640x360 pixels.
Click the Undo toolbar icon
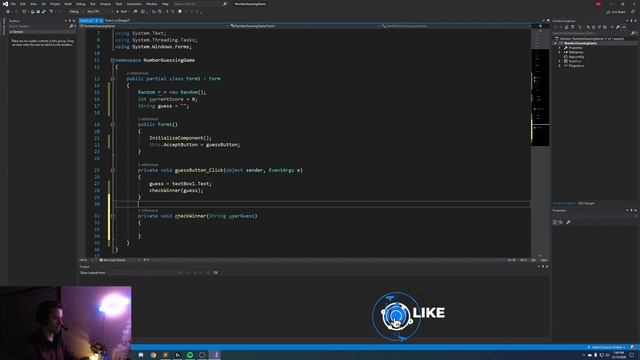point(51,12)
